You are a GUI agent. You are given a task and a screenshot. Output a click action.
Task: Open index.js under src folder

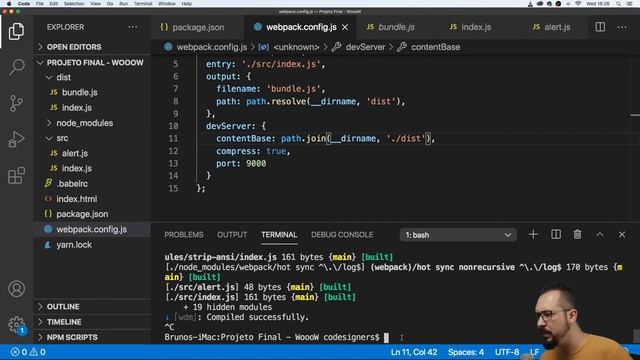[92, 168]
